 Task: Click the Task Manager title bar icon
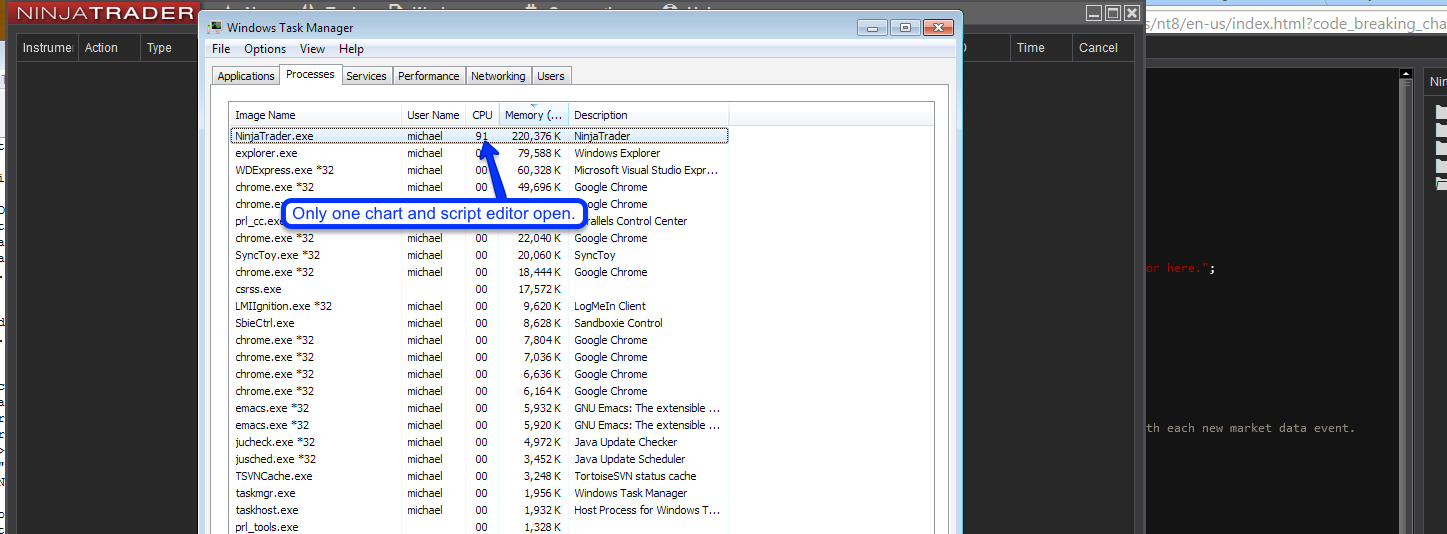click(x=214, y=28)
